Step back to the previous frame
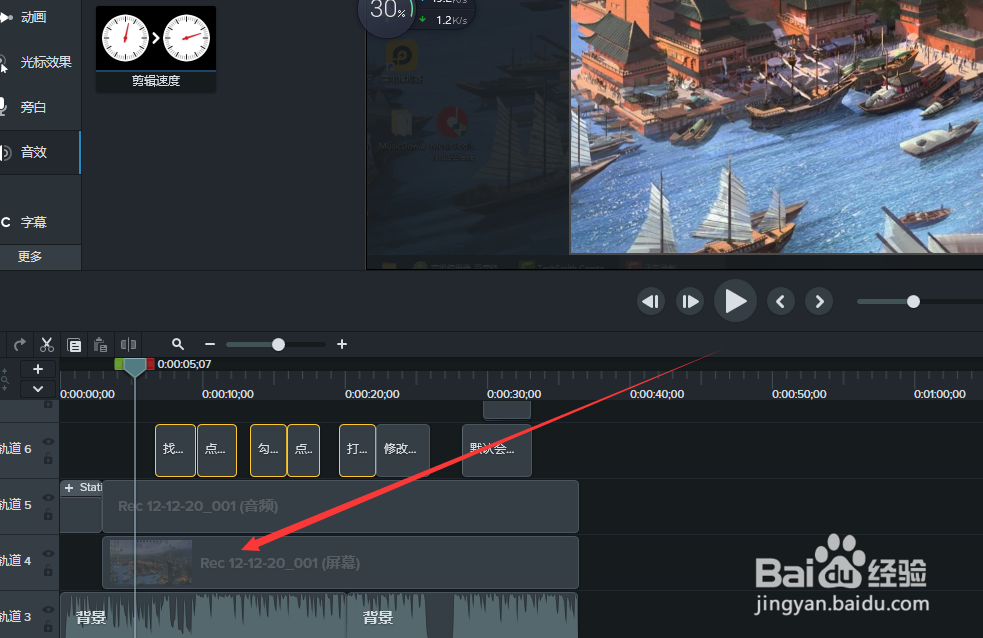The image size is (983, 638). coord(651,301)
